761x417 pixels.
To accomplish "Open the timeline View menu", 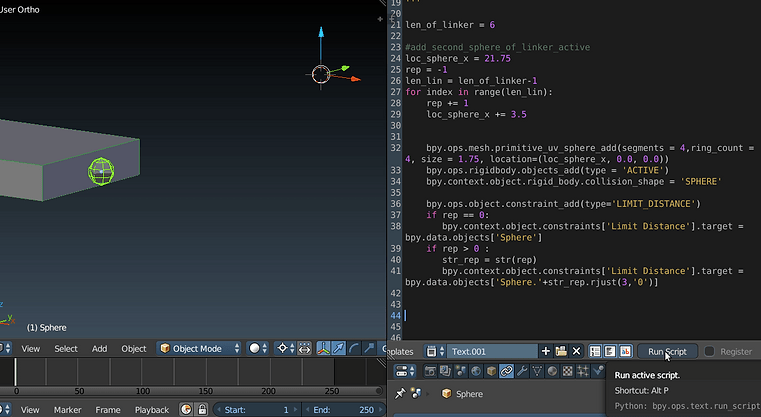I will click(30, 410).
